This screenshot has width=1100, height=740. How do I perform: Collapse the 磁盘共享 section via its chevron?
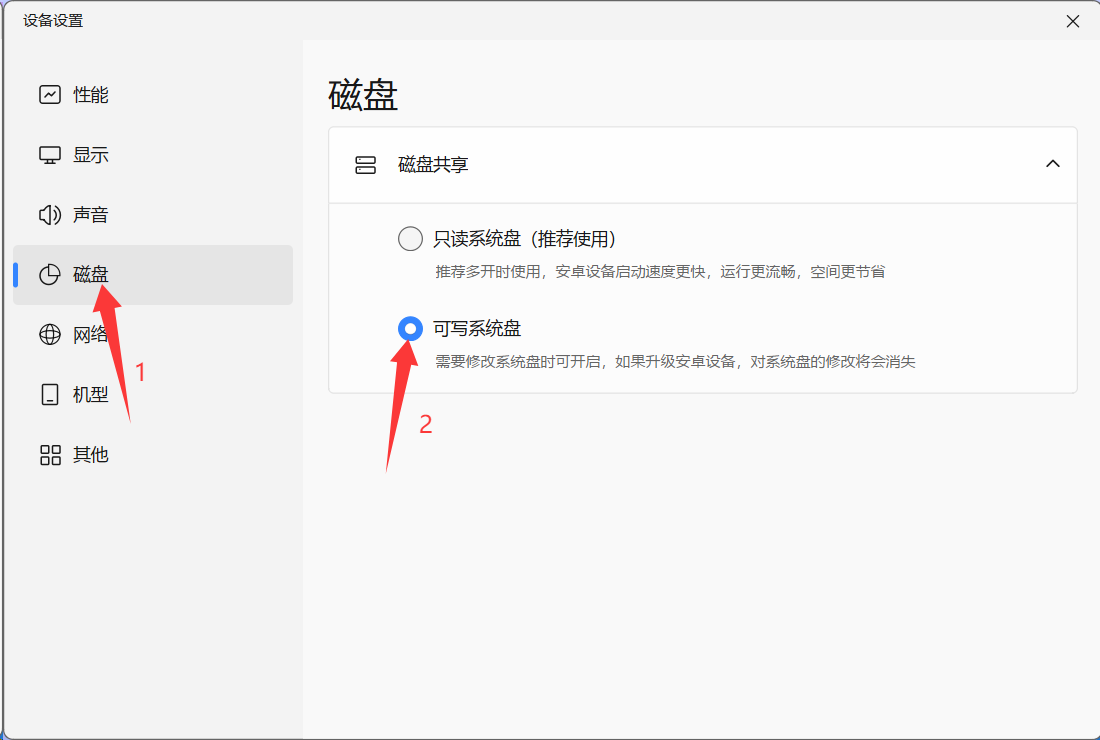tap(1052, 163)
